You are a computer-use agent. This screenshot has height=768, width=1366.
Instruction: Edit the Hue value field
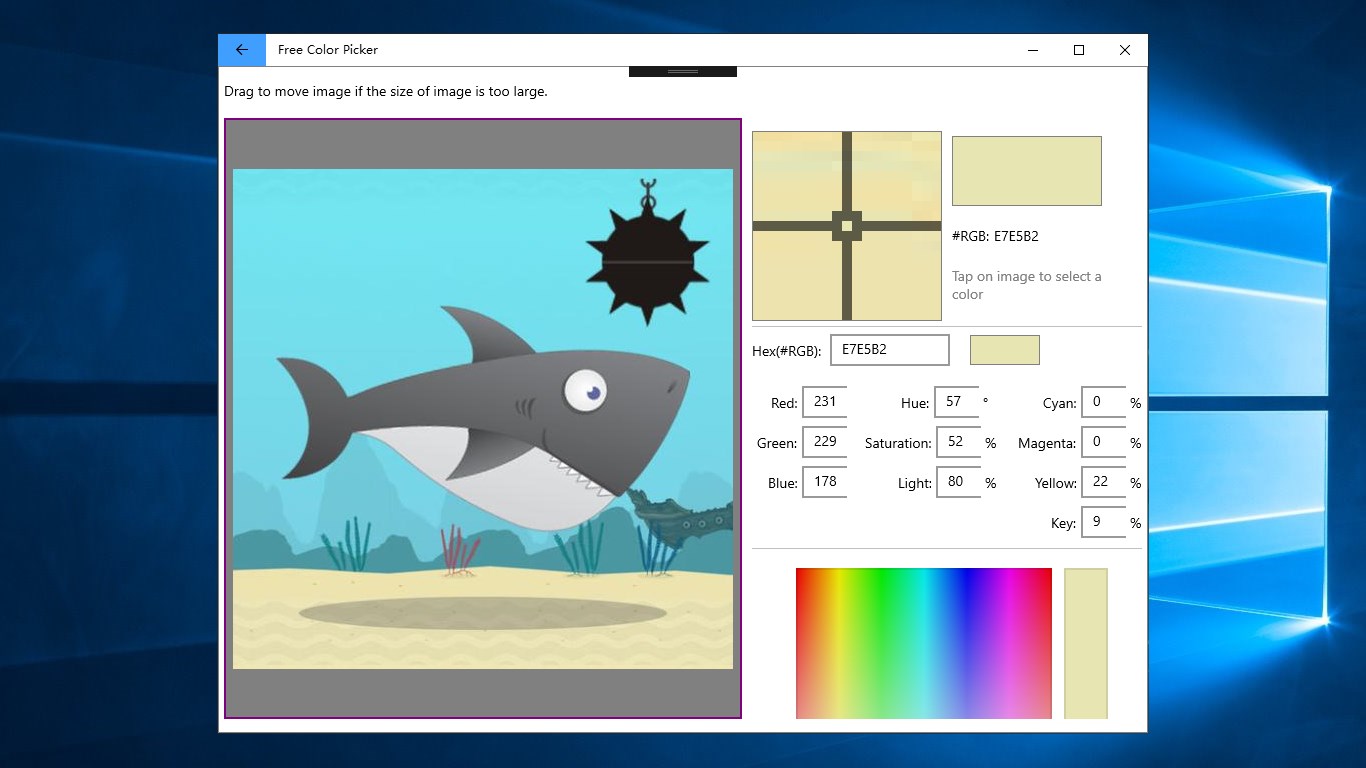point(958,402)
